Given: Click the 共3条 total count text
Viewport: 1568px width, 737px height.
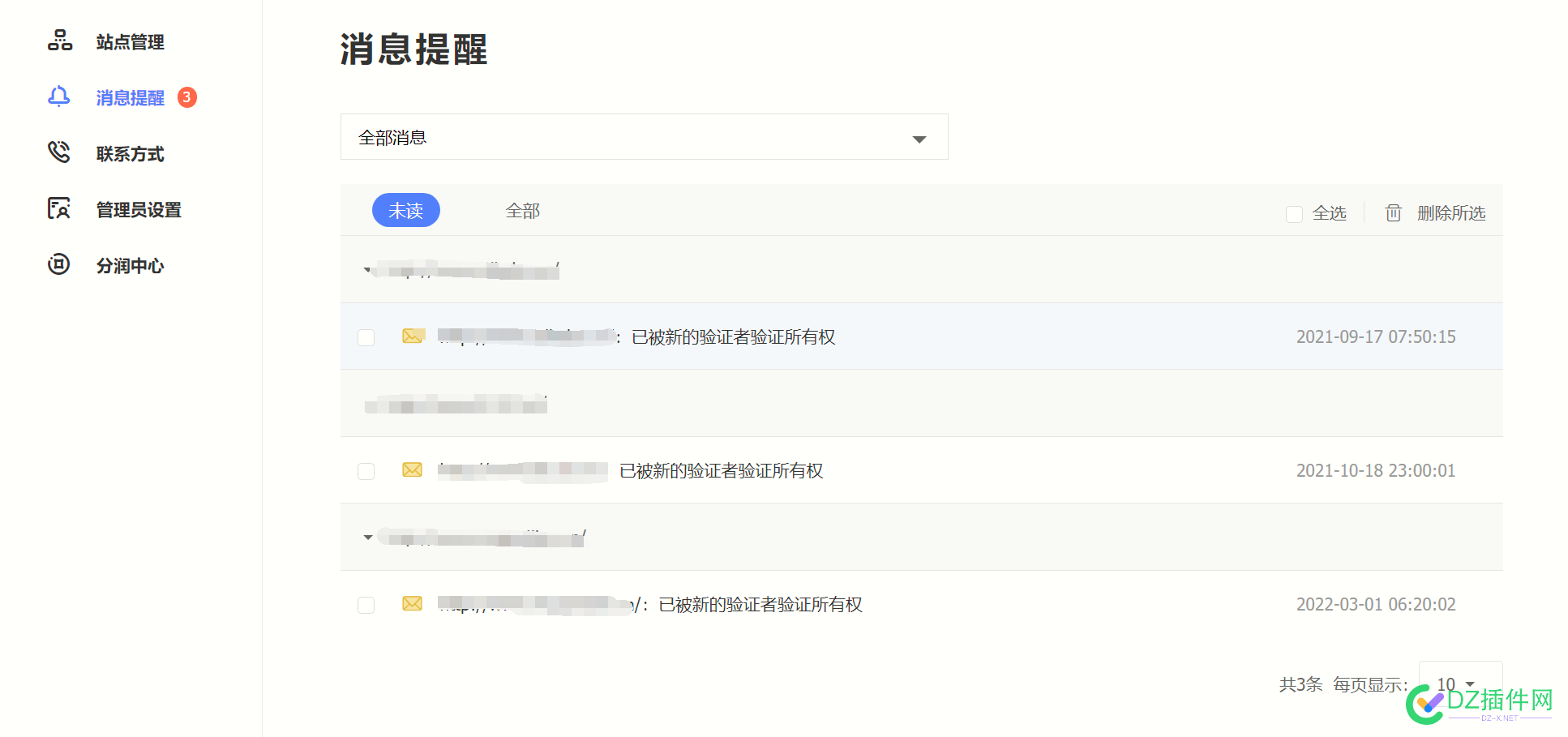Looking at the screenshot, I should click(1300, 684).
